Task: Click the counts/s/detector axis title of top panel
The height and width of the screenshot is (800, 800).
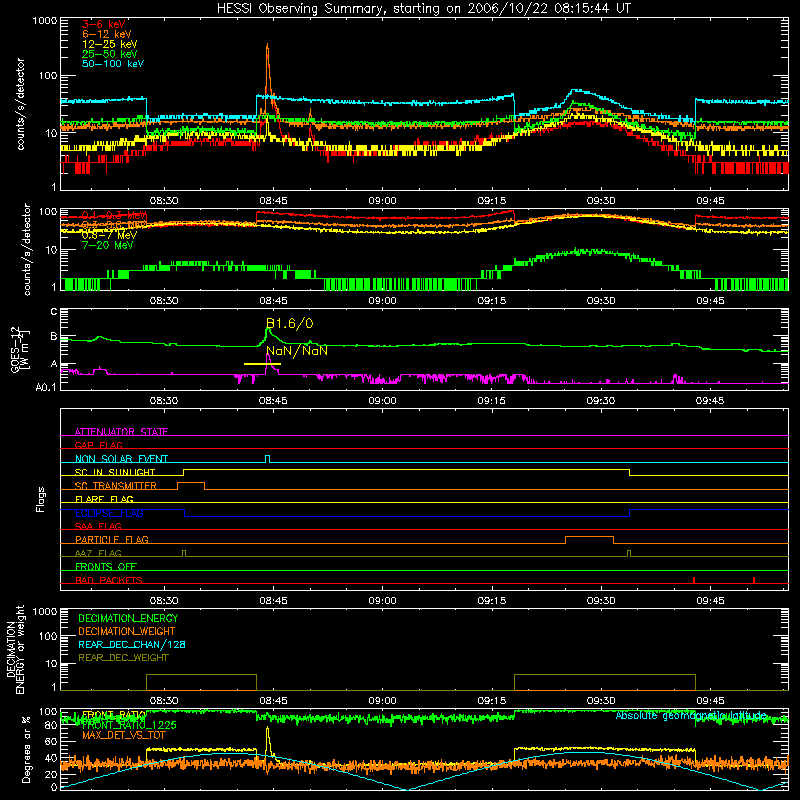Action: 20,104
